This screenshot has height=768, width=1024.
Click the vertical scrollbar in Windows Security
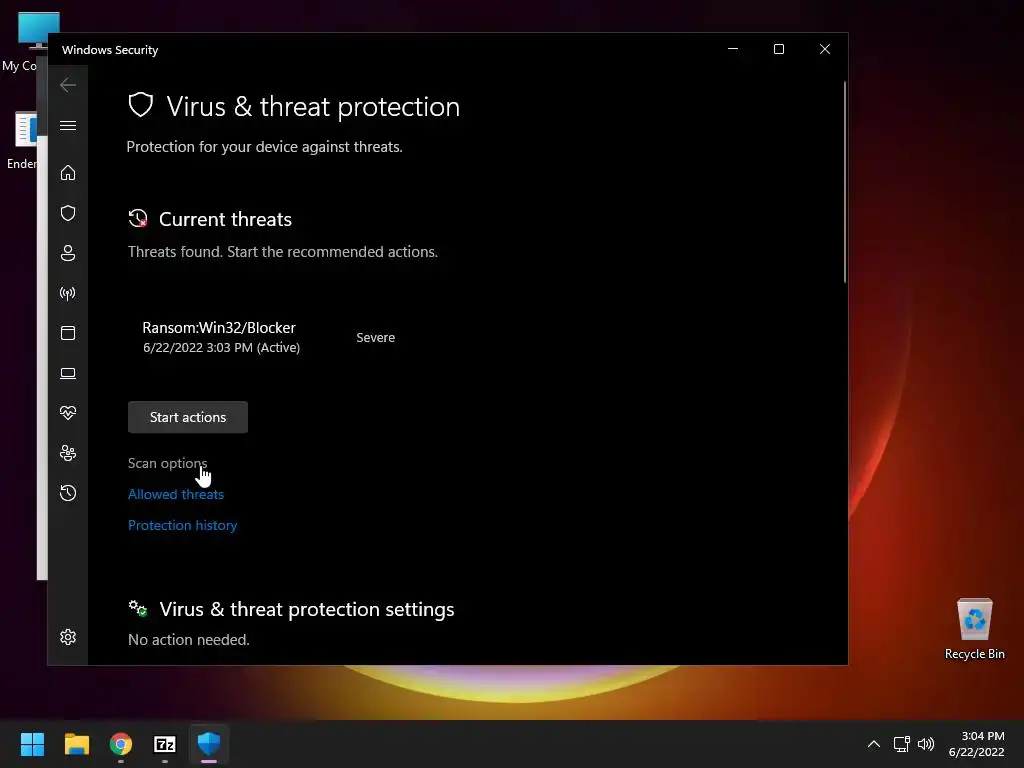click(x=844, y=182)
